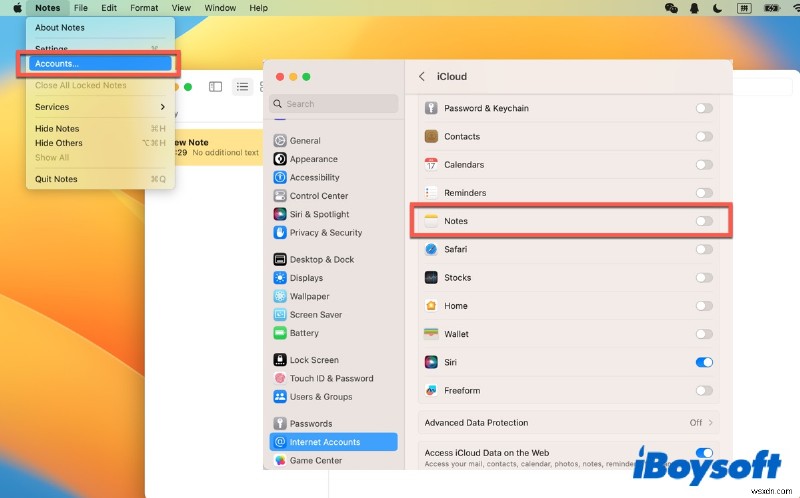
Task: Click the Stocks app icon row
Action: click(431, 278)
